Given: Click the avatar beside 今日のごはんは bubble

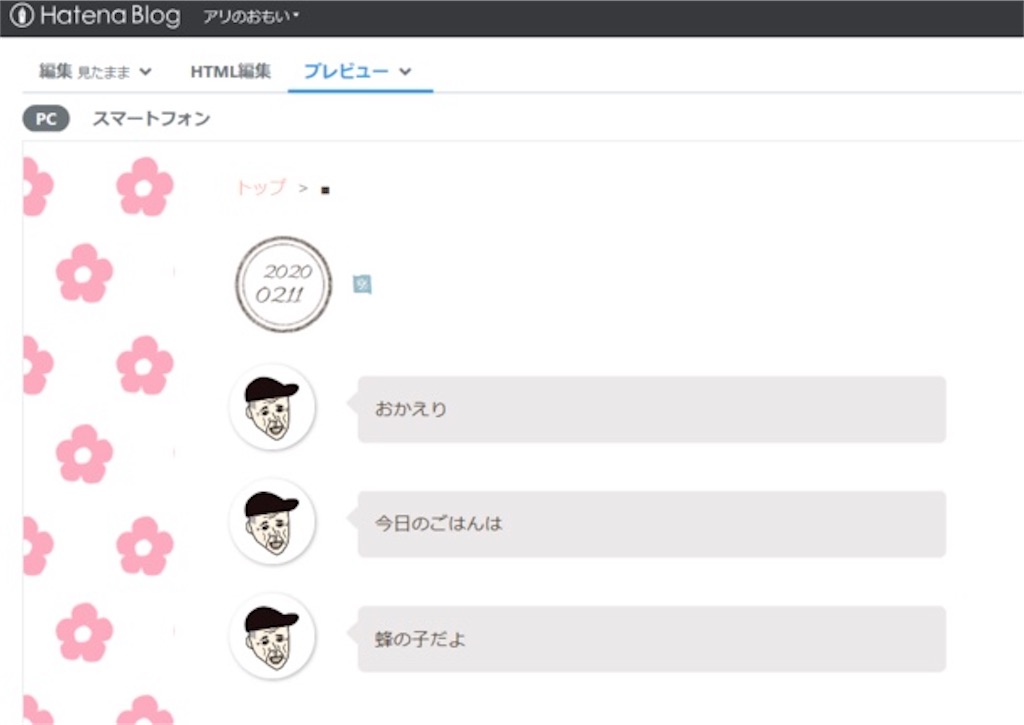Looking at the screenshot, I should click(272, 522).
